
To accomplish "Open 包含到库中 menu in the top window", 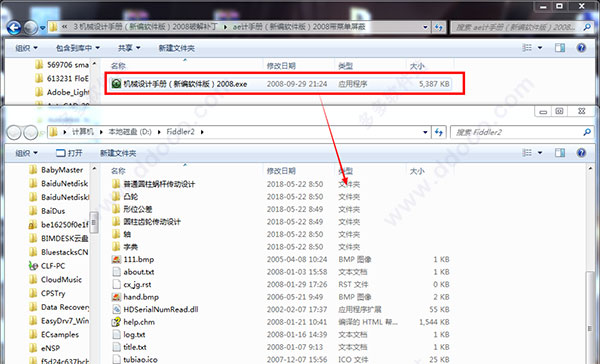I will tap(78, 48).
